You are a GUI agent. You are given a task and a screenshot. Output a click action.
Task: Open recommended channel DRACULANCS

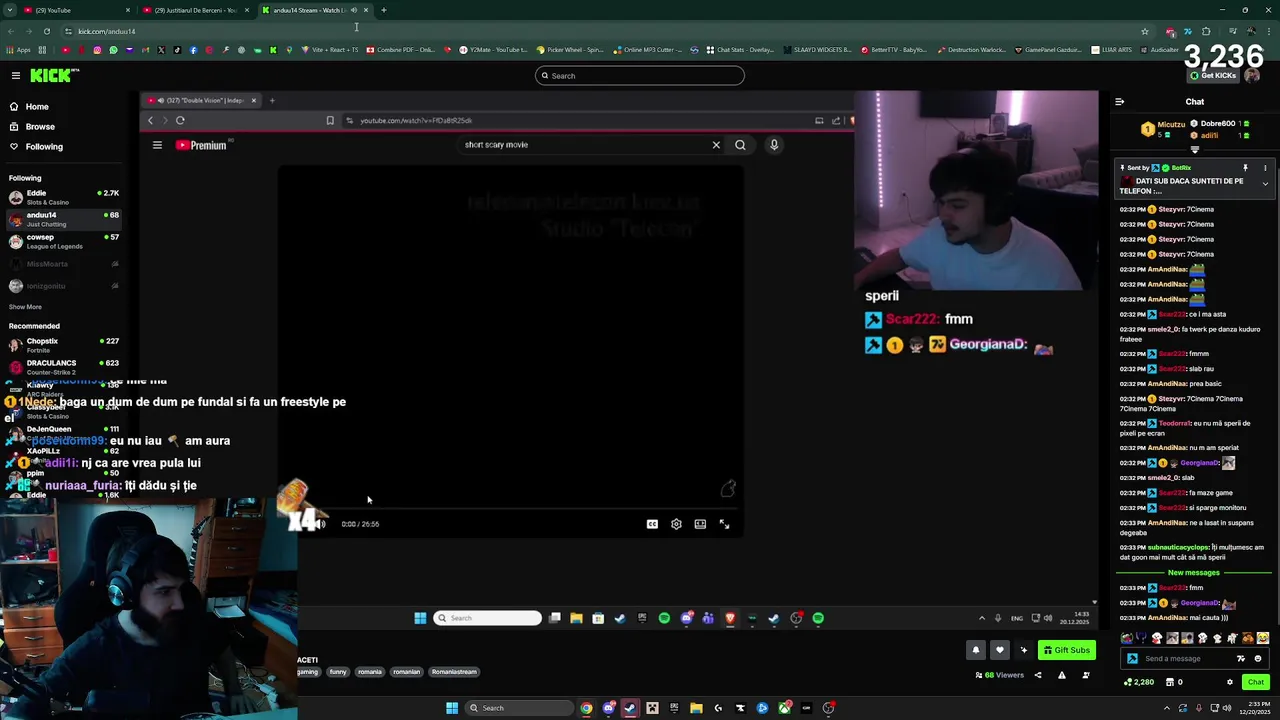[x=62, y=367]
